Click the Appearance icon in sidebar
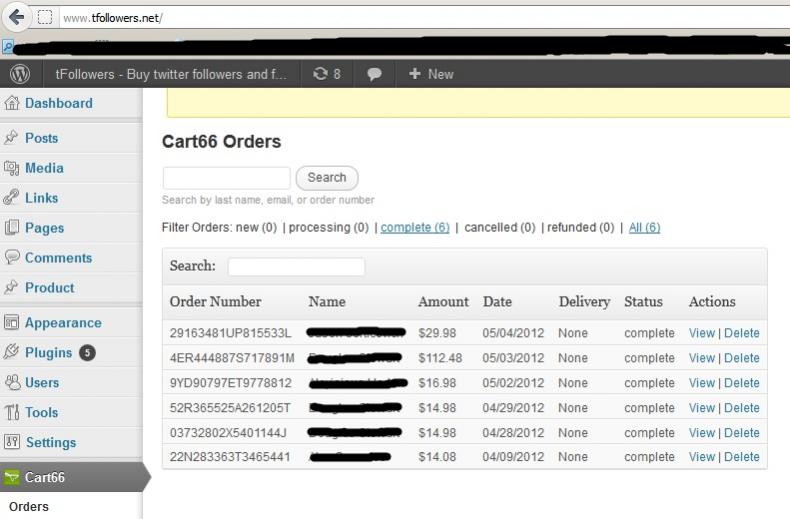This screenshot has height=519, width=790. [x=12, y=322]
